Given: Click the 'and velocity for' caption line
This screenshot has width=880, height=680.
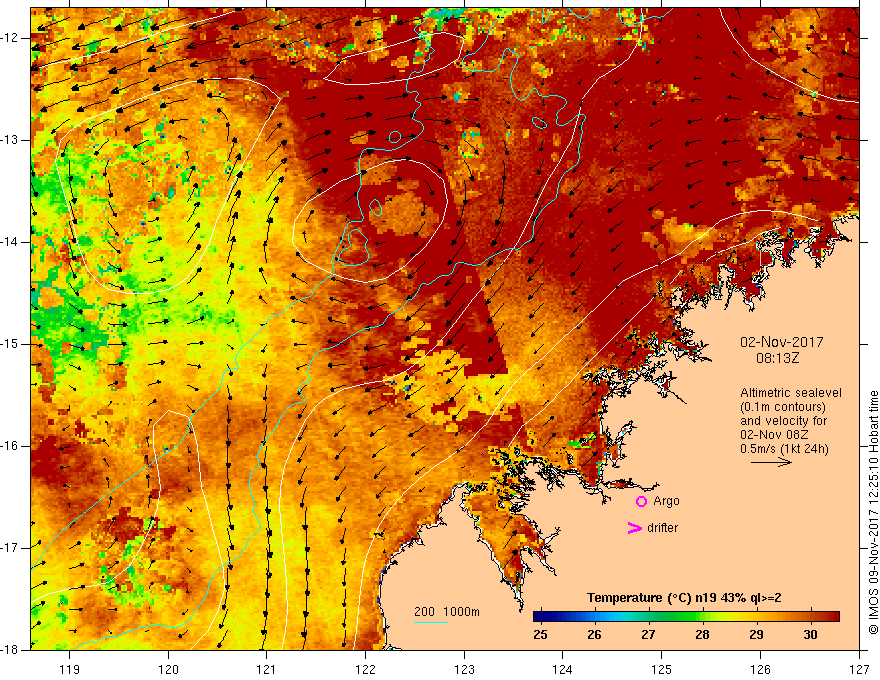Looking at the screenshot, I should point(783,421).
